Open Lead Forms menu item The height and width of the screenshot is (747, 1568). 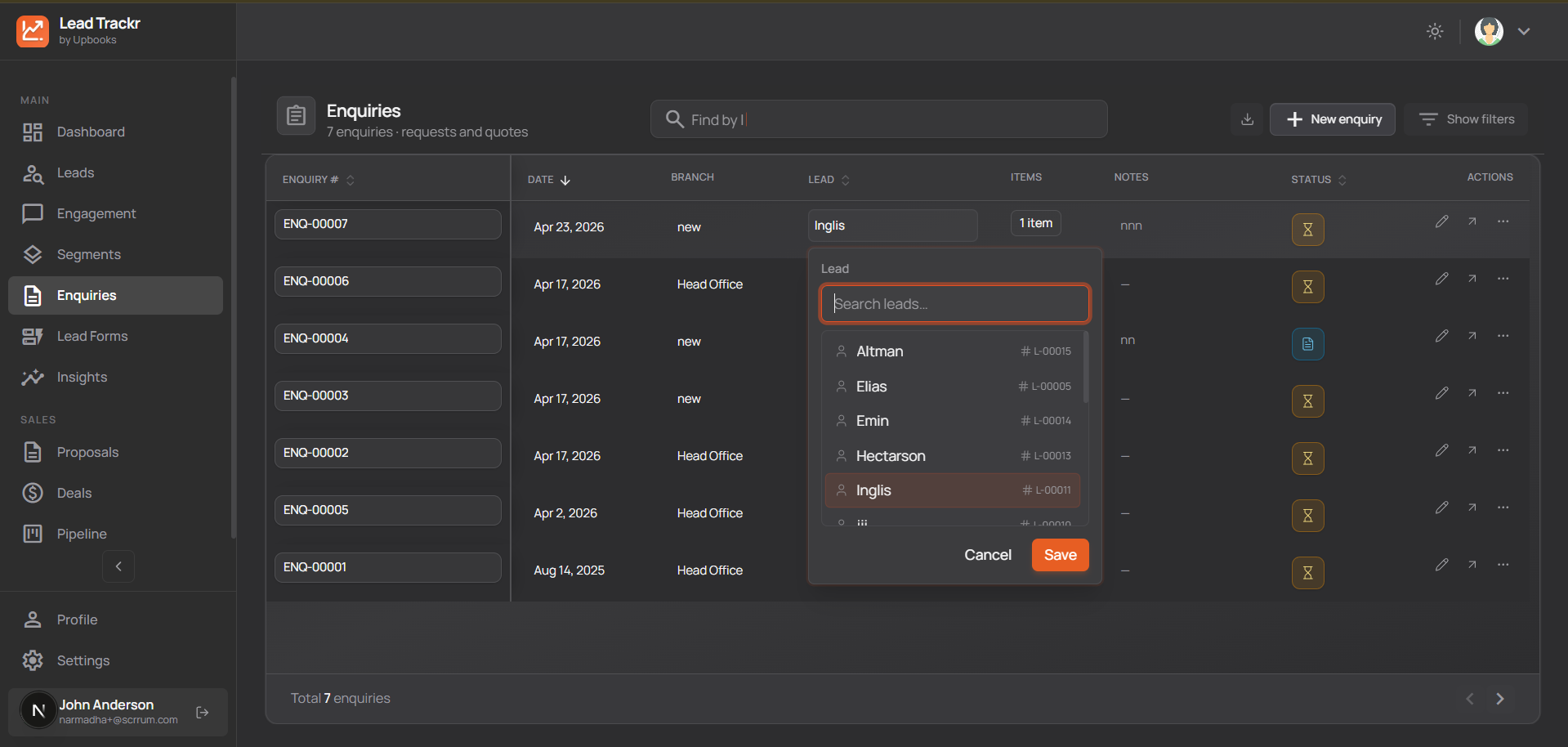pyautogui.click(x=92, y=336)
